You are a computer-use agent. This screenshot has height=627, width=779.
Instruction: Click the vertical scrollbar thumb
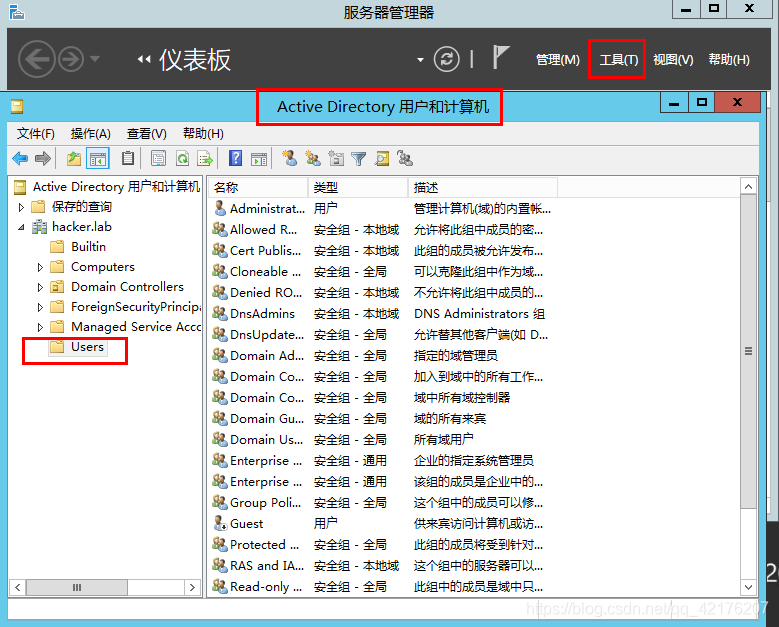tap(749, 351)
